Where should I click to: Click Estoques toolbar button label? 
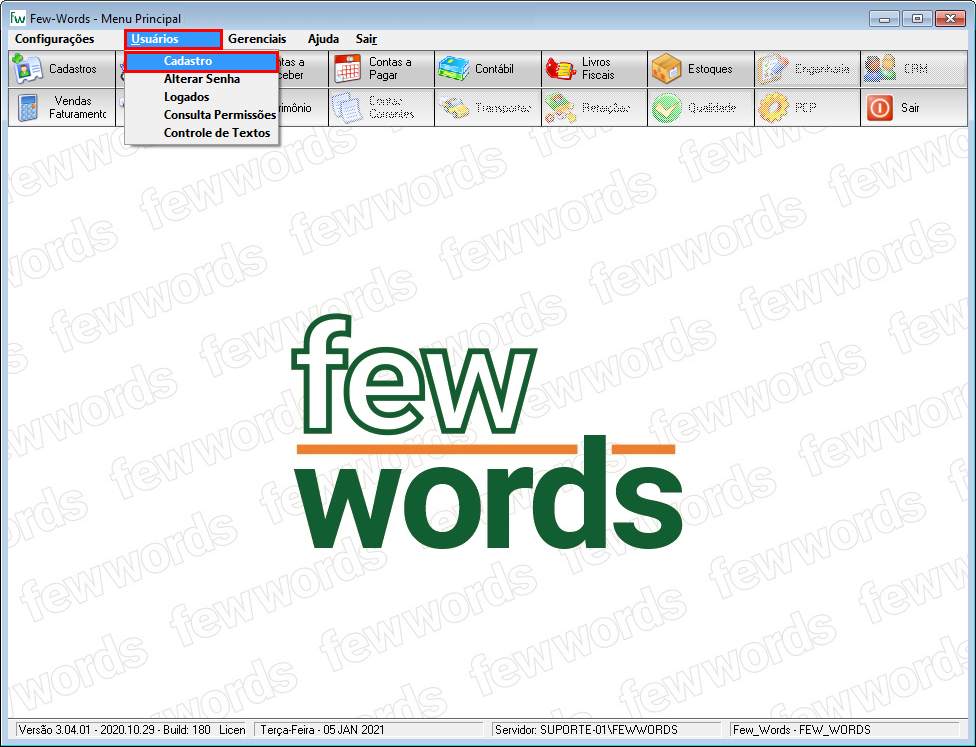710,68
